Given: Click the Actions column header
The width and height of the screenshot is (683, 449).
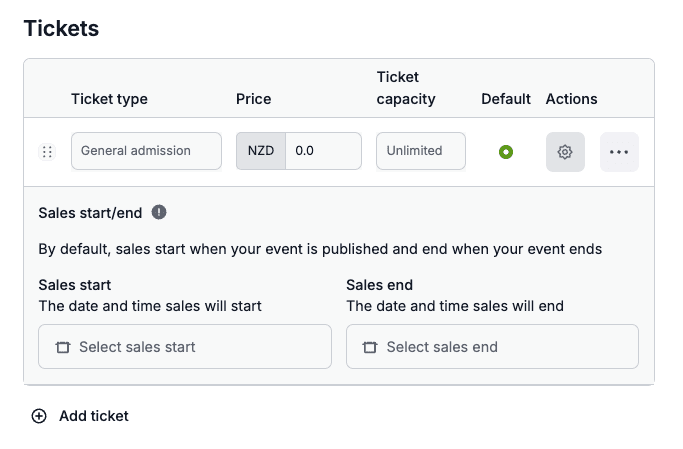Looking at the screenshot, I should point(572,99).
